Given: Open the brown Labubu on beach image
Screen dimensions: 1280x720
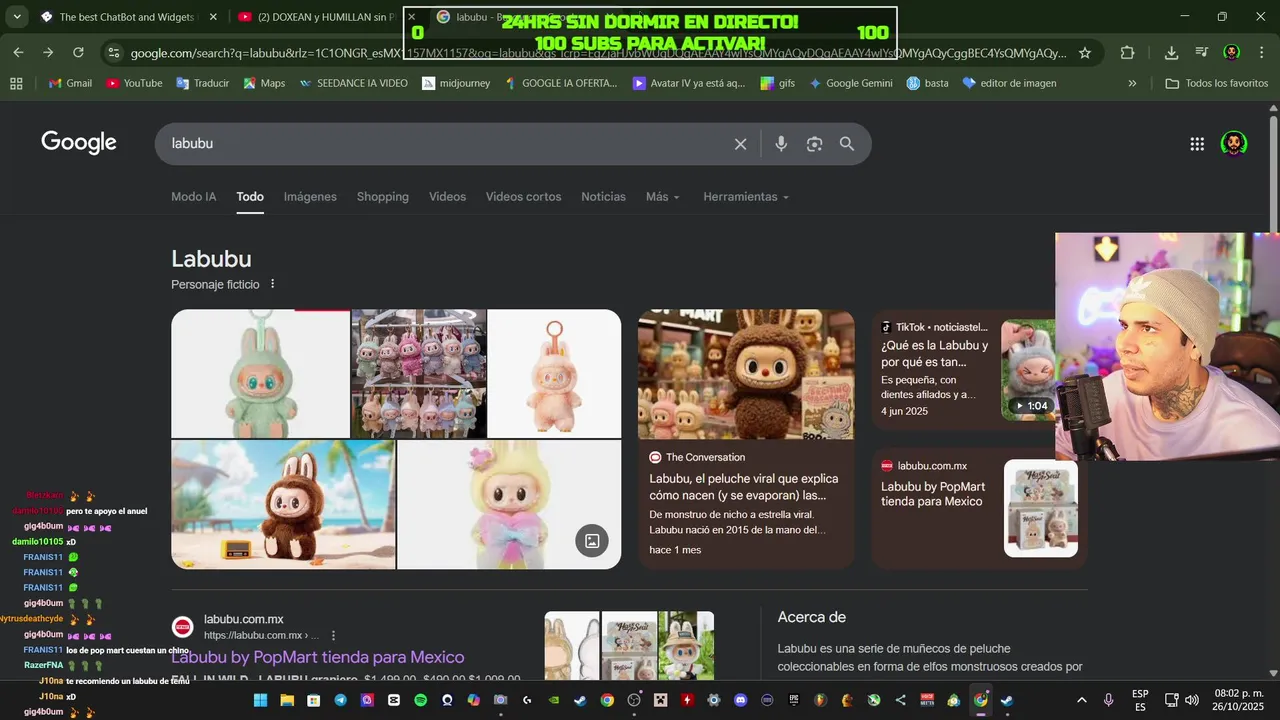Looking at the screenshot, I should [283, 505].
